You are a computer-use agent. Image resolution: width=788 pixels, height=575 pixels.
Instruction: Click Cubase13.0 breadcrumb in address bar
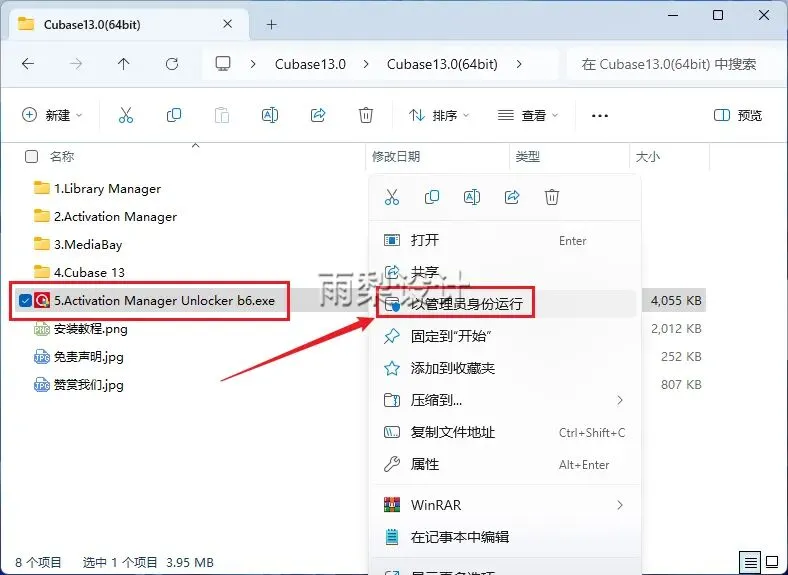(310, 64)
